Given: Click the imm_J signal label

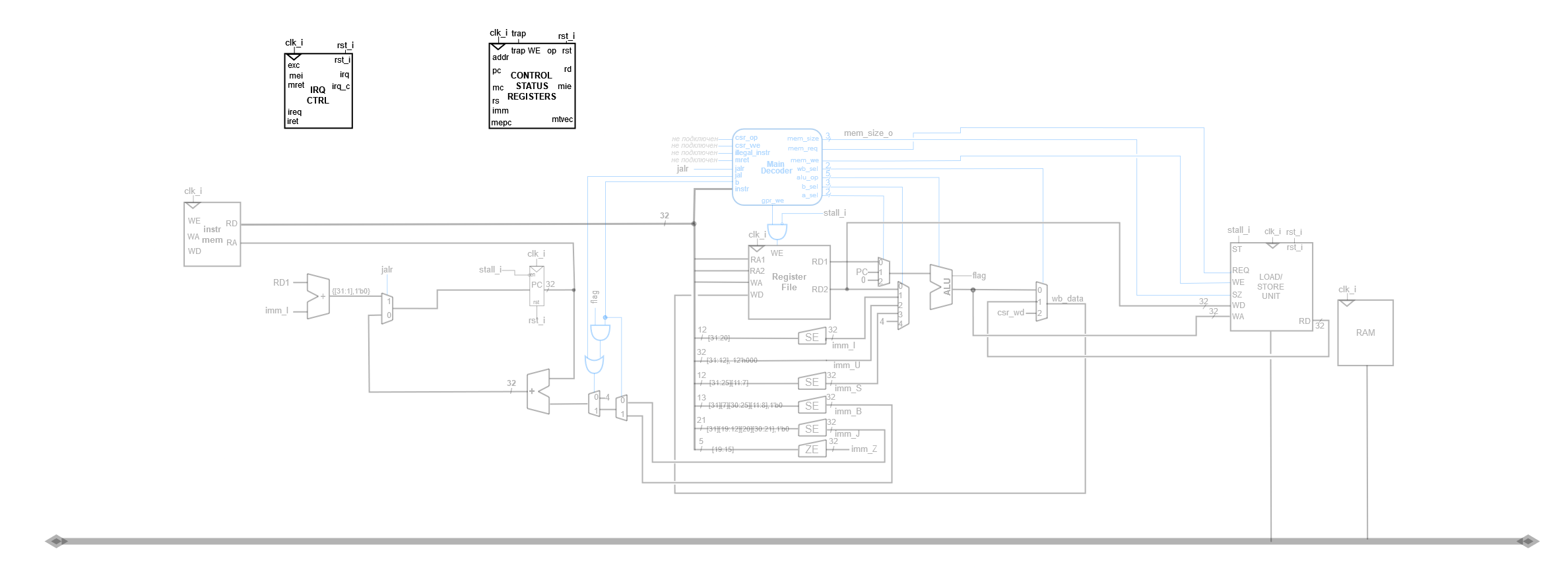Looking at the screenshot, I should point(847,434).
